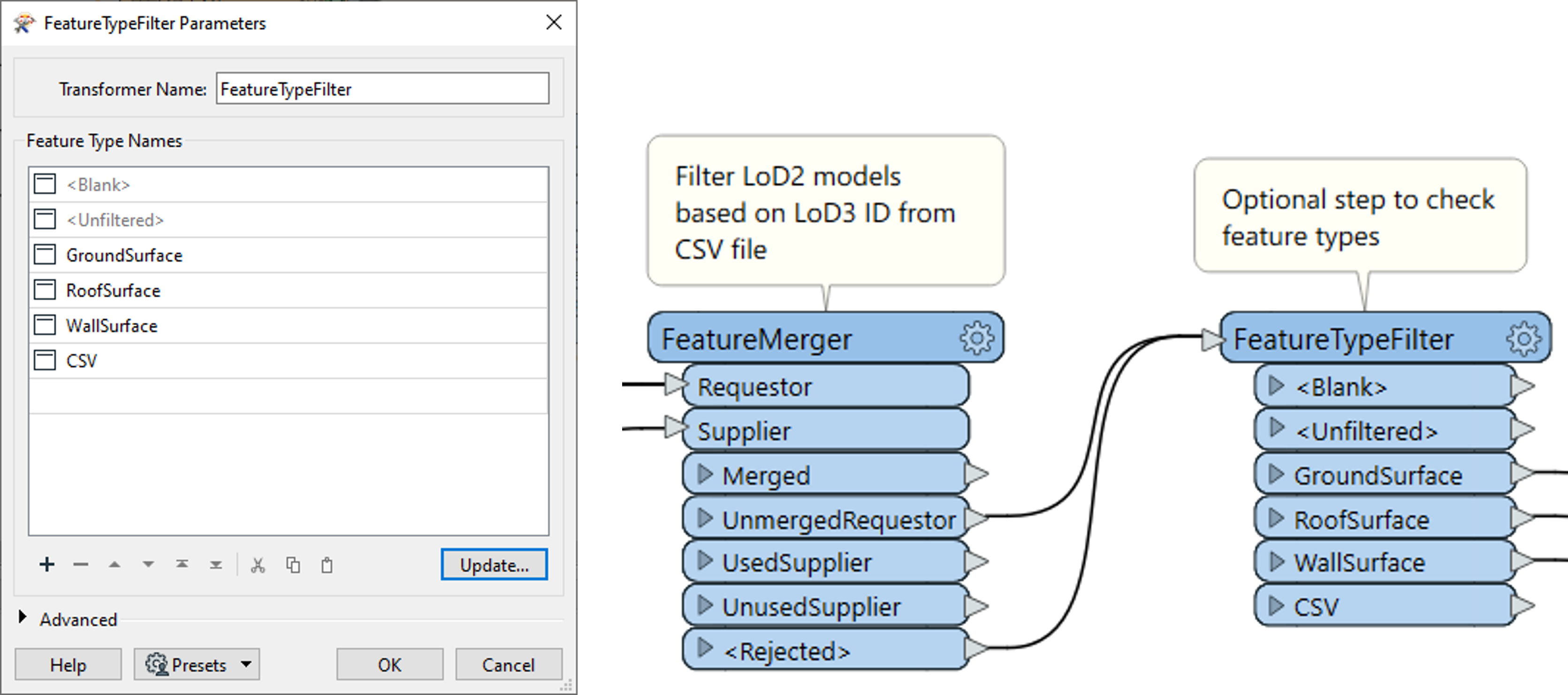
Task: Toggle the GroundSurface row checkbox
Action: [45, 254]
